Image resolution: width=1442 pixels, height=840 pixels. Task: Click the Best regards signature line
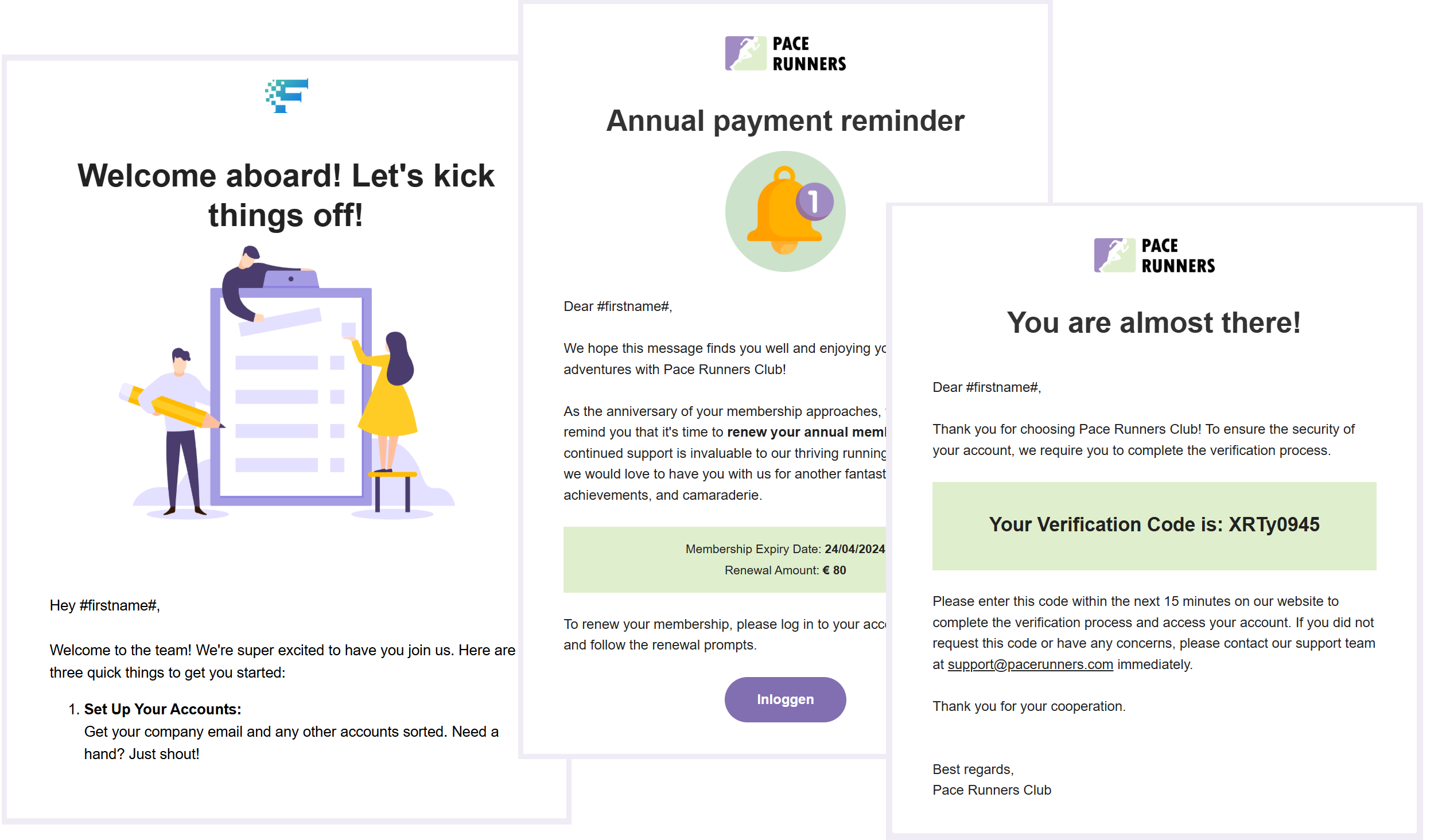(973, 769)
